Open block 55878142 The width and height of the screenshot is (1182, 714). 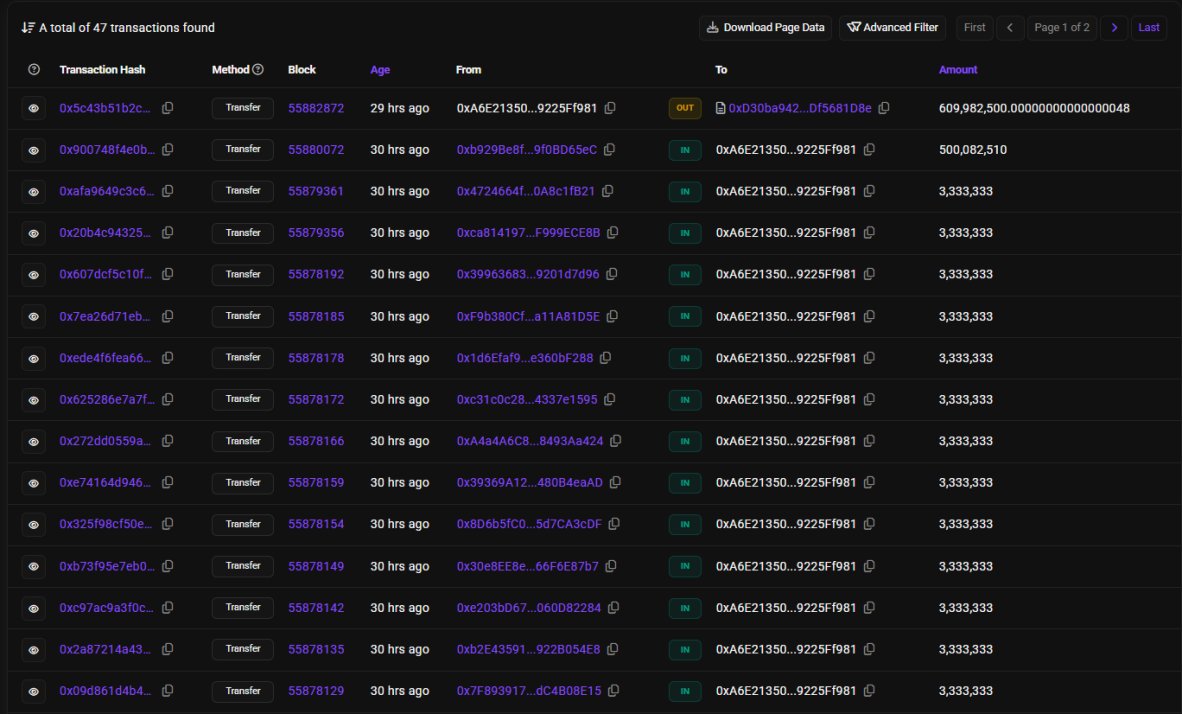316,607
